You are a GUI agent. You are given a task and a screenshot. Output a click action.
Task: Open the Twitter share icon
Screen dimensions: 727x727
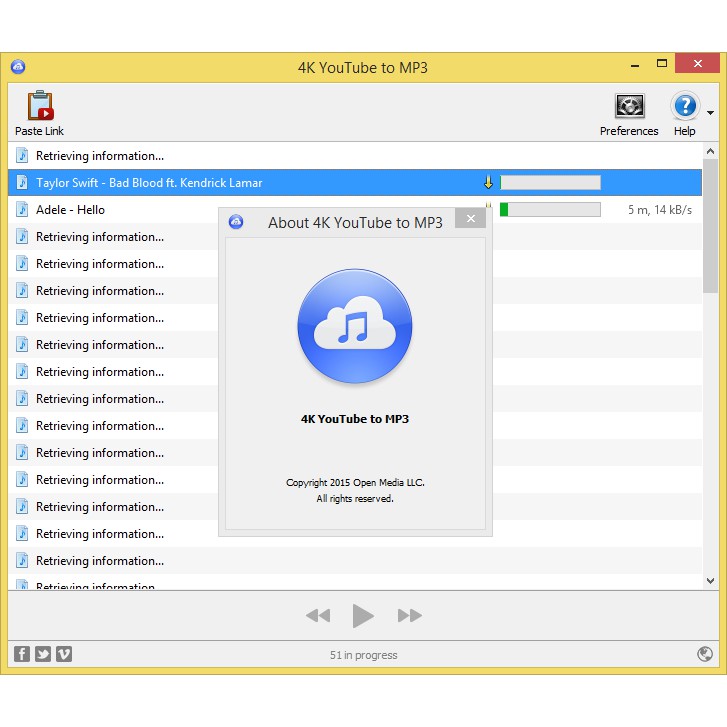43,654
